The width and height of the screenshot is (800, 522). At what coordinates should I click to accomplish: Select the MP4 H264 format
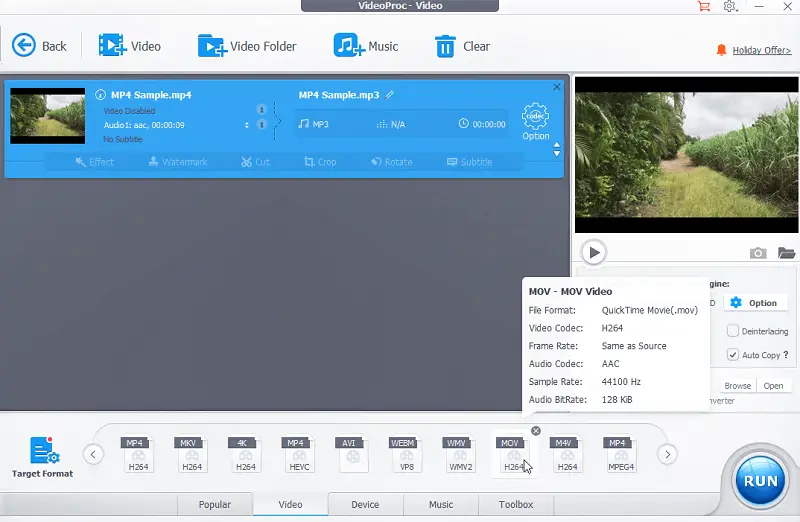click(138, 454)
